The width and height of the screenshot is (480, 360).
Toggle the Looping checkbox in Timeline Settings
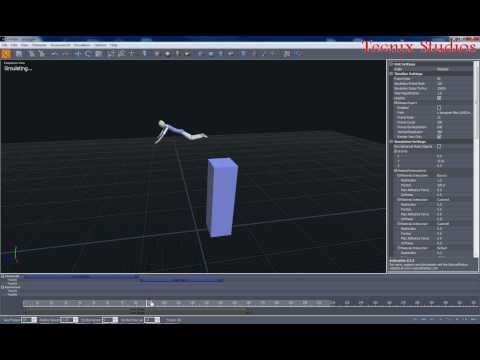point(439,98)
